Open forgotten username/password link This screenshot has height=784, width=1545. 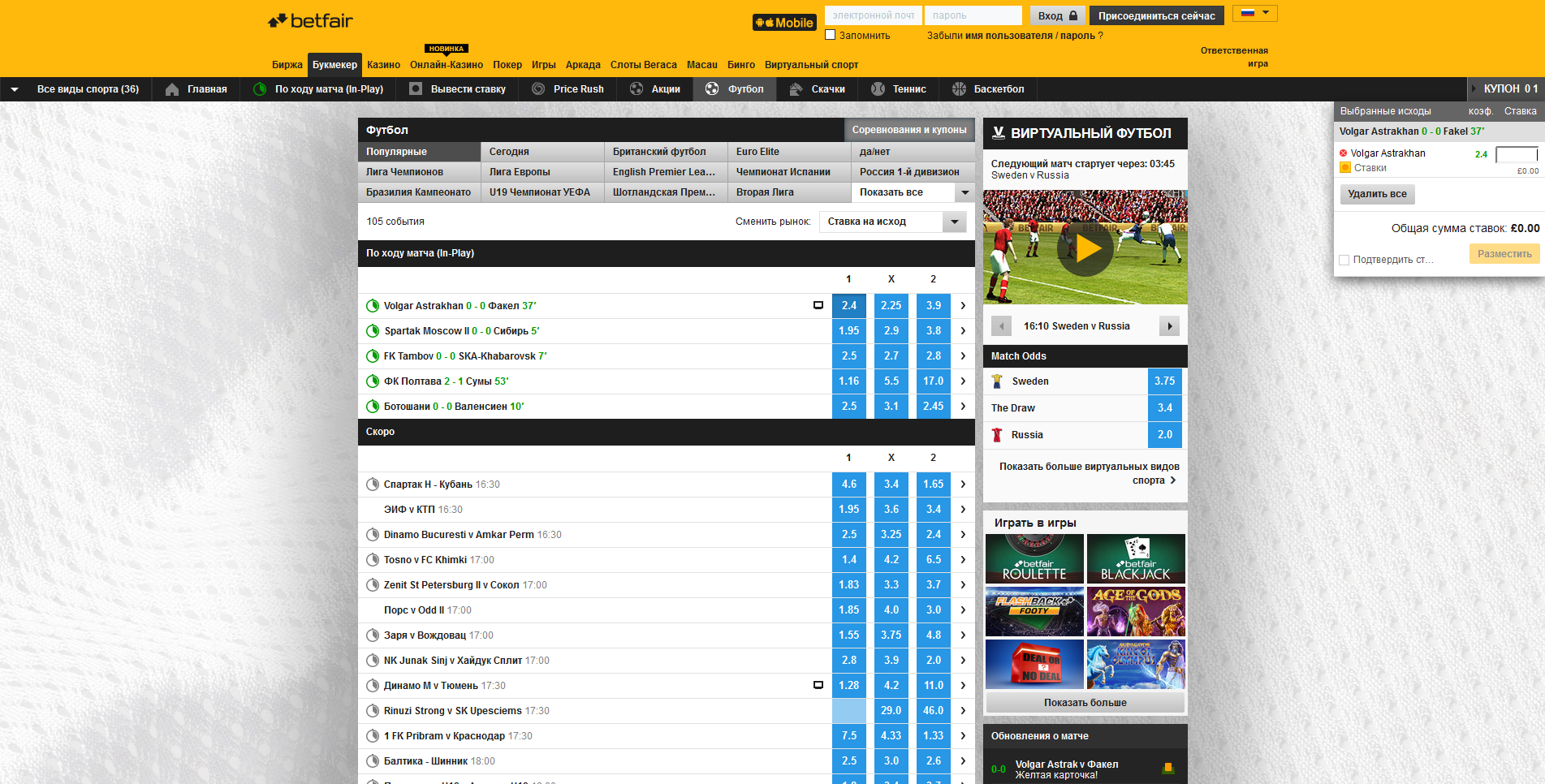click(1015, 36)
